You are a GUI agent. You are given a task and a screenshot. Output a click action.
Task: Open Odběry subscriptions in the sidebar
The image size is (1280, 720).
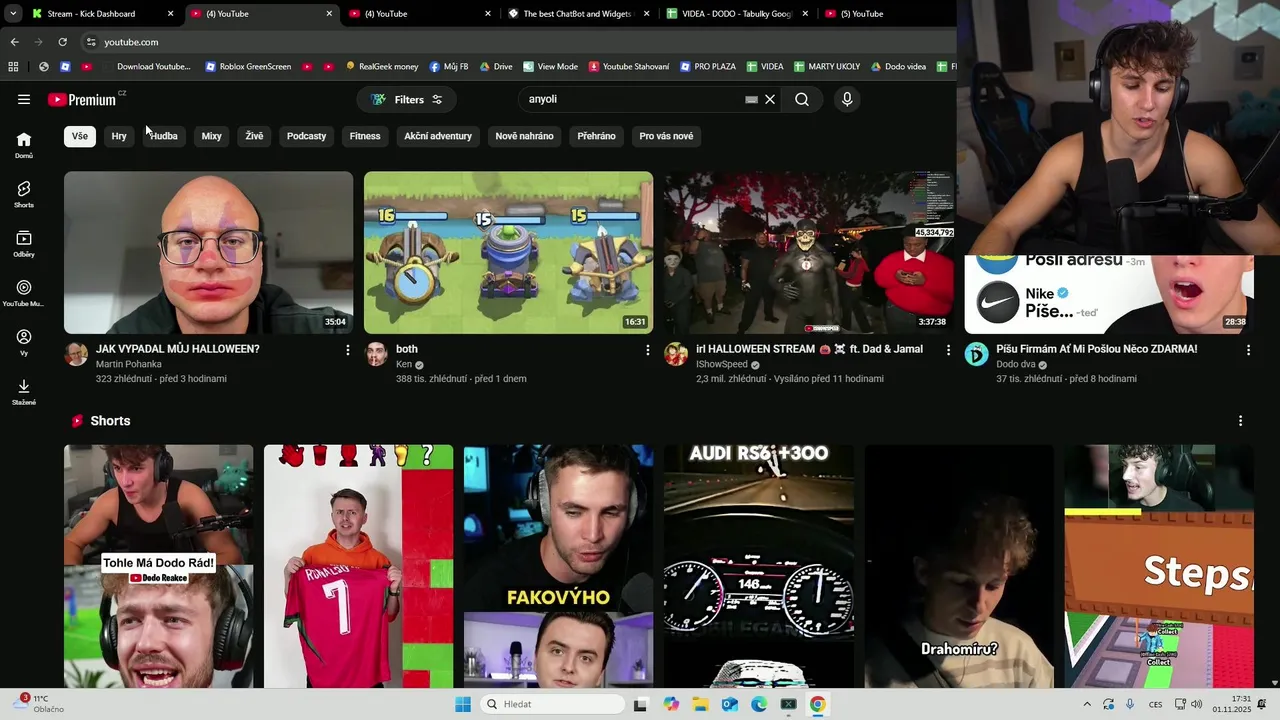pyautogui.click(x=24, y=244)
